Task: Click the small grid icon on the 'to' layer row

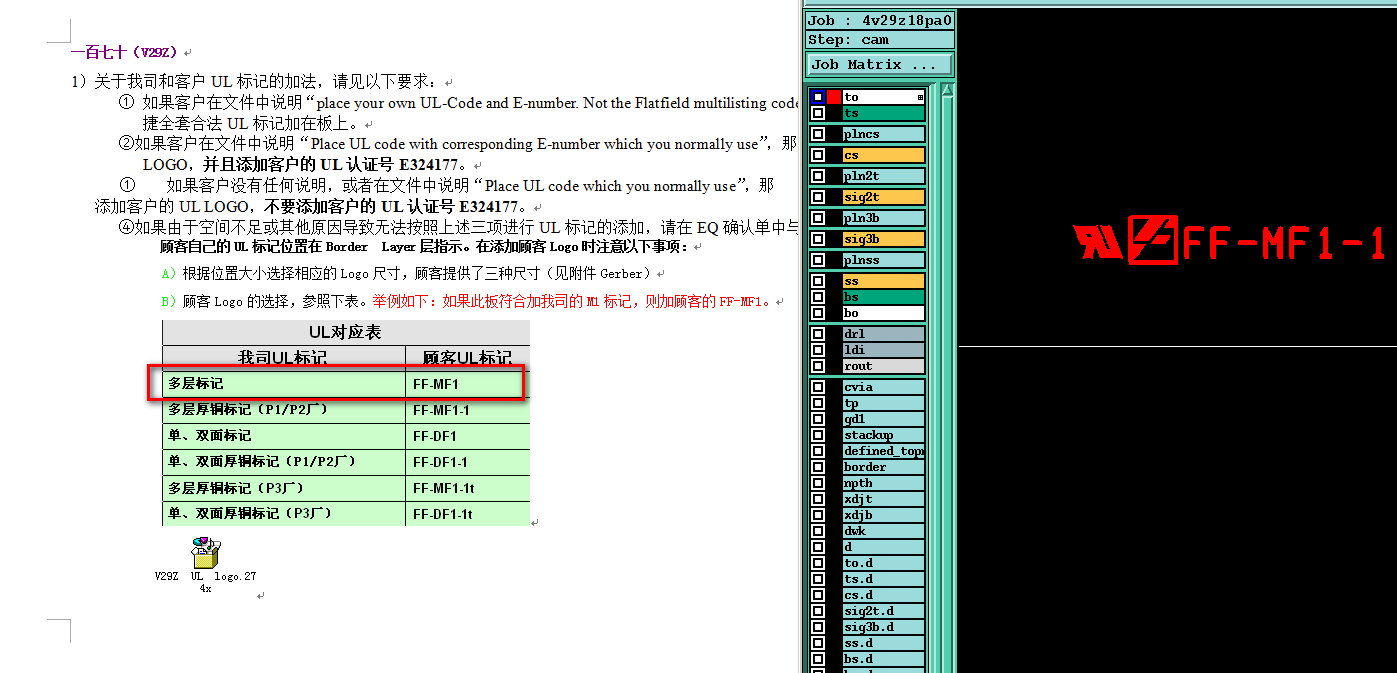Action: (x=920, y=97)
